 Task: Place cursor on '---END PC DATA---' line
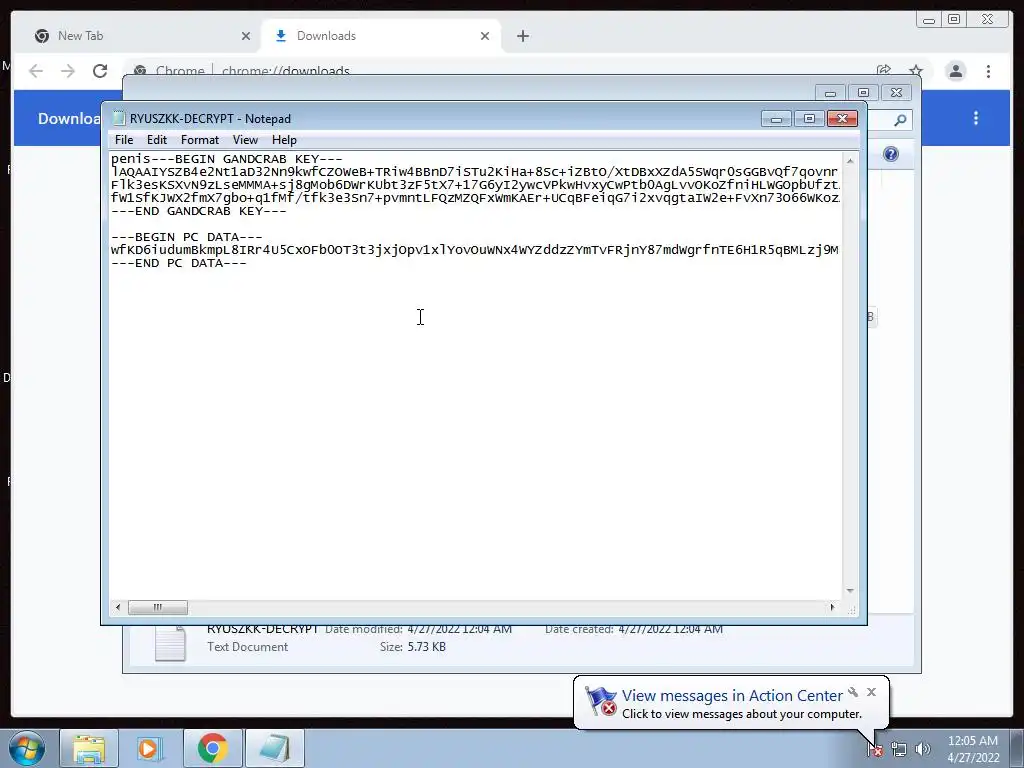(x=179, y=263)
